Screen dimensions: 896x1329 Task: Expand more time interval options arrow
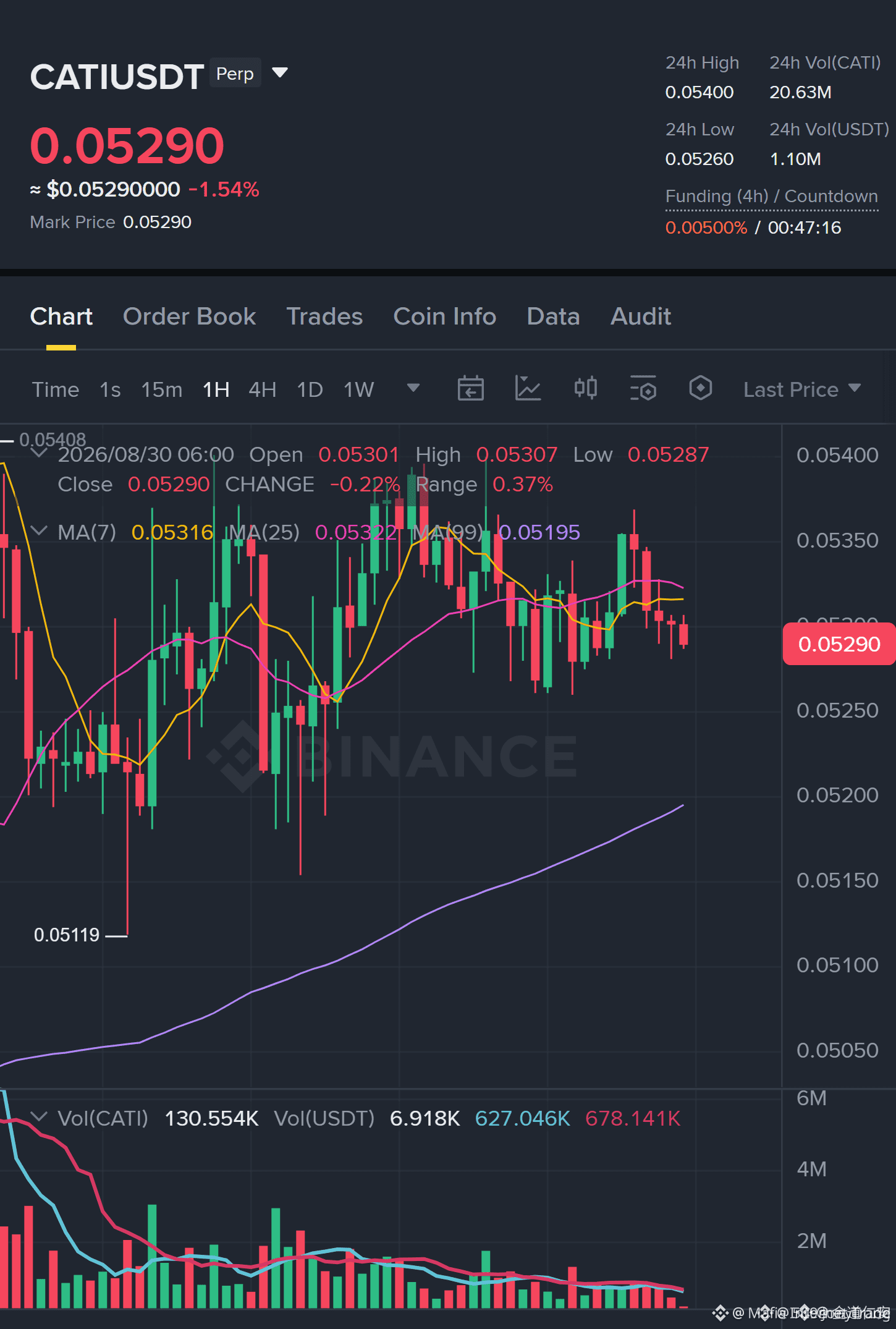[413, 388]
